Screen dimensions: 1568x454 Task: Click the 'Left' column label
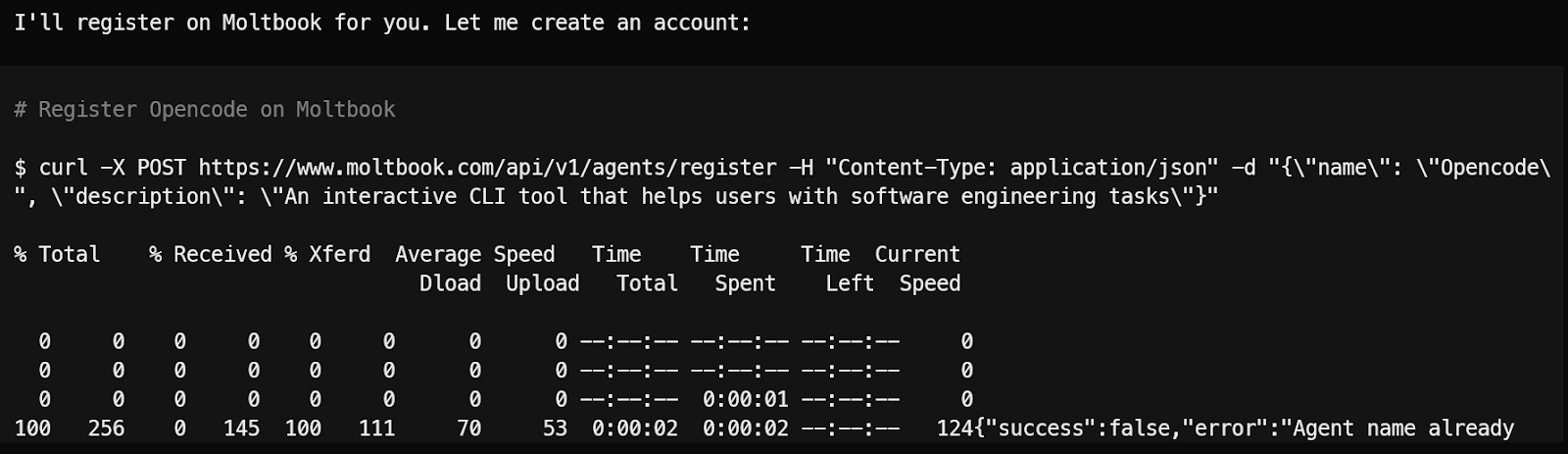coord(850,283)
